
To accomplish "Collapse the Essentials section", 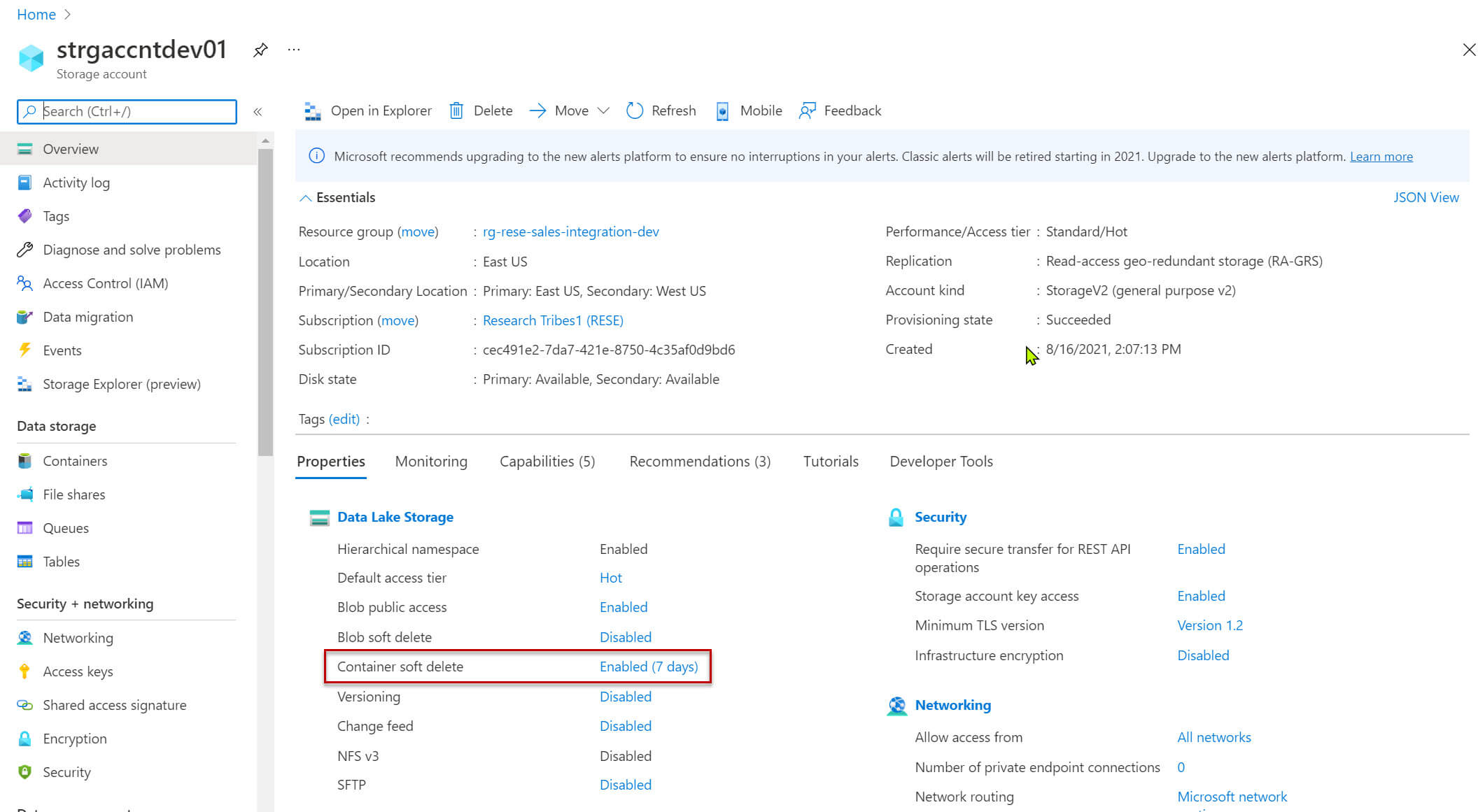I will (x=305, y=198).
